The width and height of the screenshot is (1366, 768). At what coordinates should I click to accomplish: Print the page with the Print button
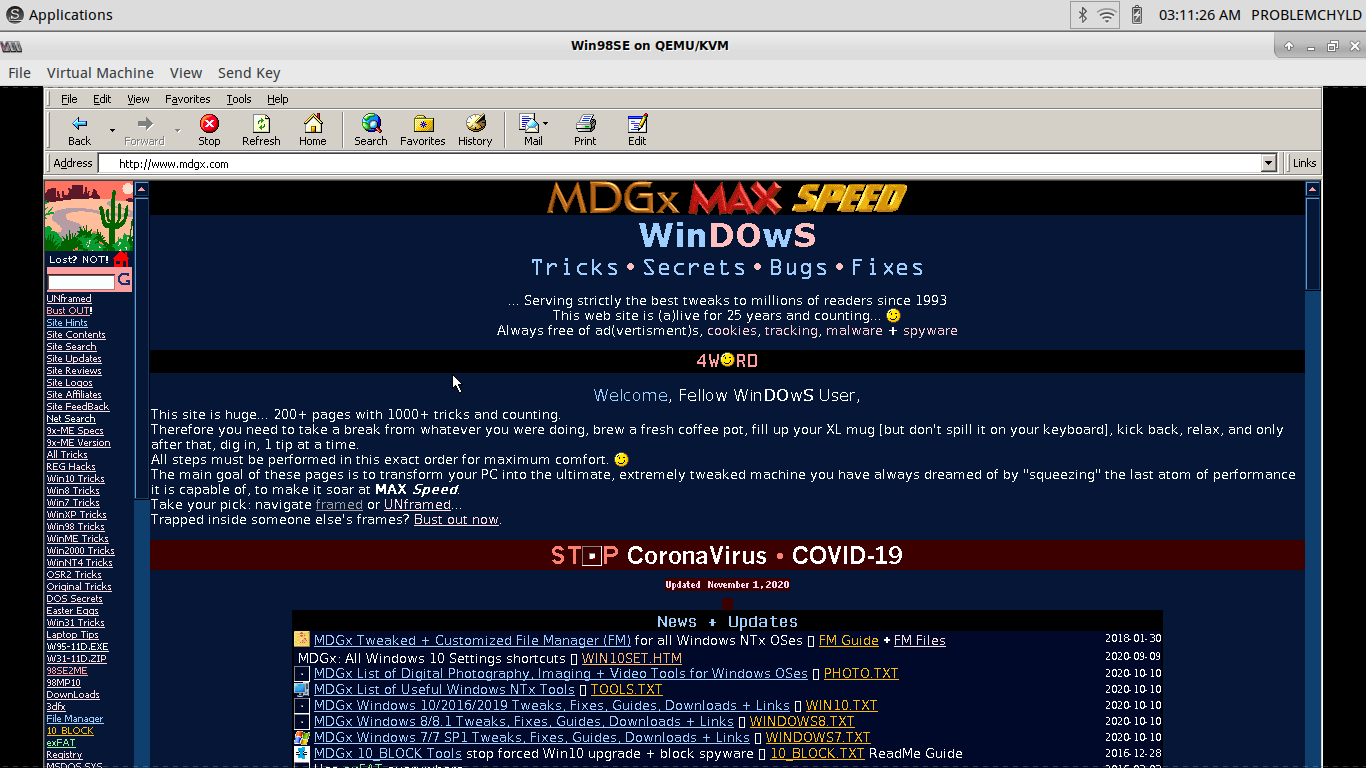tap(585, 130)
